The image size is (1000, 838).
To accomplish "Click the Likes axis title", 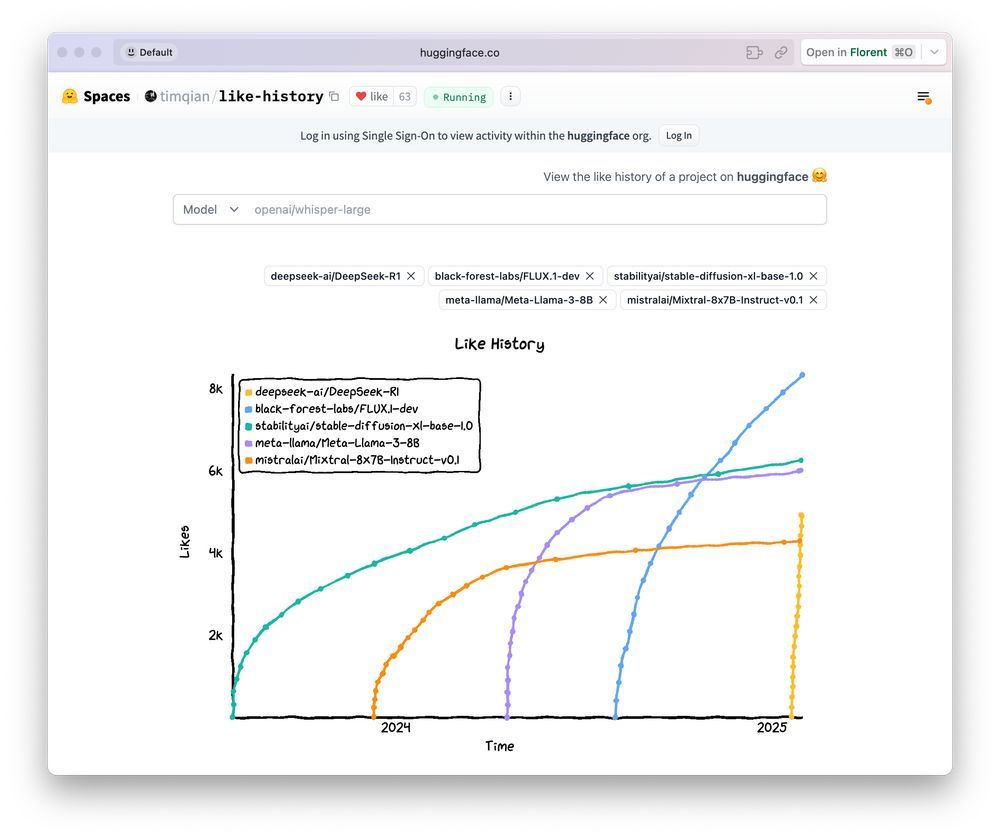I will click(184, 542).
